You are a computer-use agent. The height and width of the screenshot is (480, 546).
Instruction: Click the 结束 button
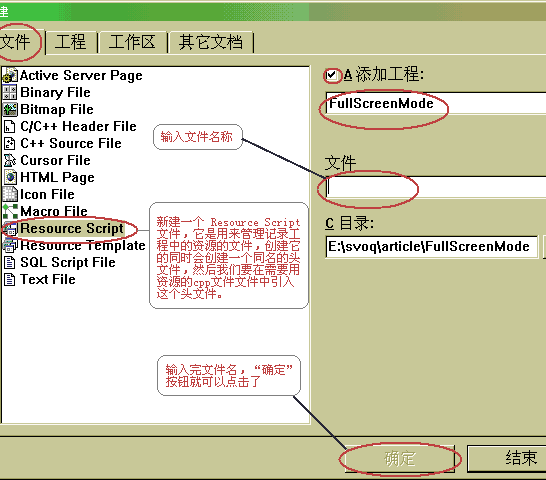pyautogui.click(x=507, y=458)
